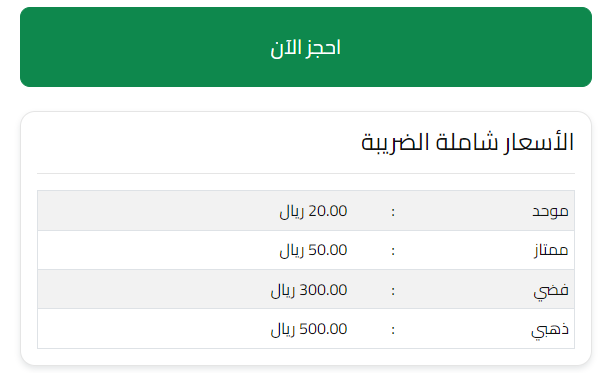
Task: Click the 20.00 price amount
Action: [x=328, y=211]
